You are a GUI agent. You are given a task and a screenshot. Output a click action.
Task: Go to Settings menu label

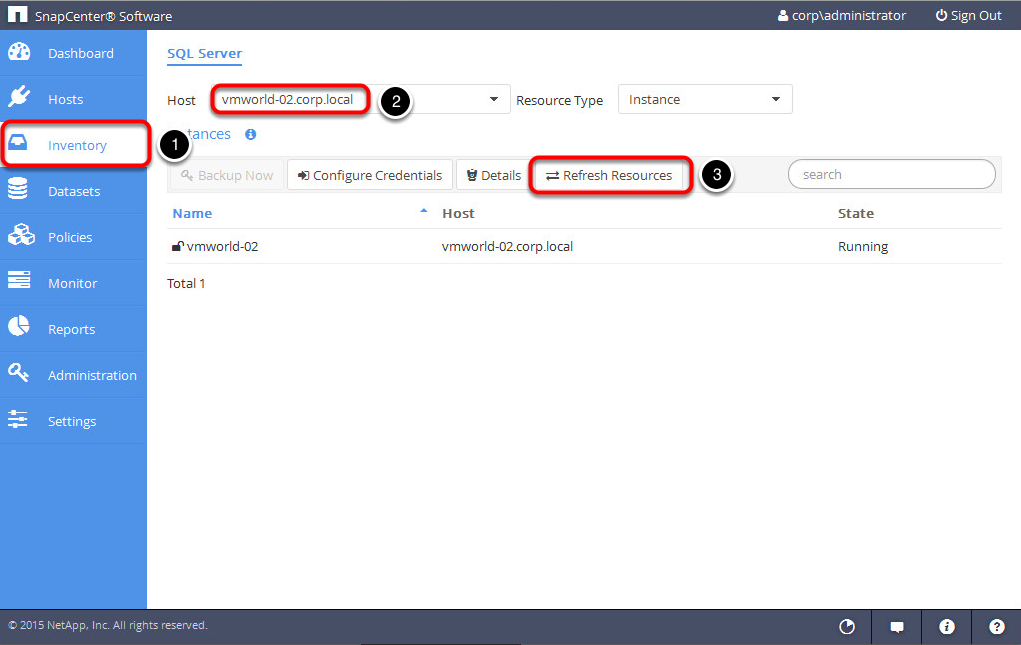(72, 422)
